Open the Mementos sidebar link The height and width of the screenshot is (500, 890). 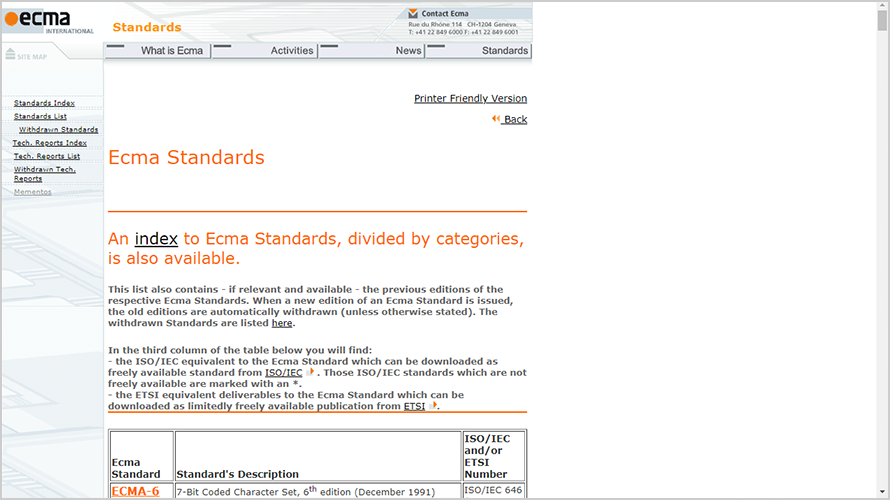click(32, 192)
